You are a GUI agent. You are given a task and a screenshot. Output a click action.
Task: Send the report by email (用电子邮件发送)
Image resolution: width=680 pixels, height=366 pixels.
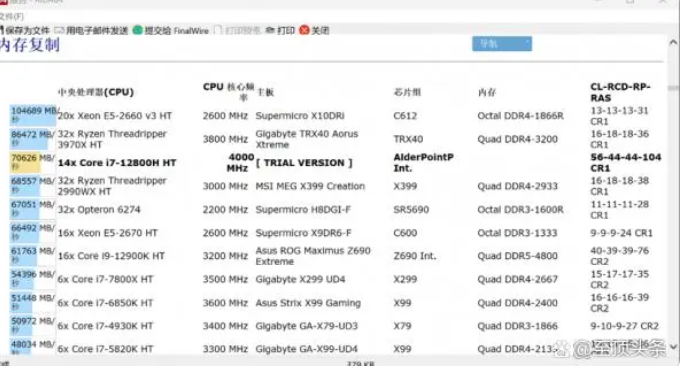(x=91, y=30)
